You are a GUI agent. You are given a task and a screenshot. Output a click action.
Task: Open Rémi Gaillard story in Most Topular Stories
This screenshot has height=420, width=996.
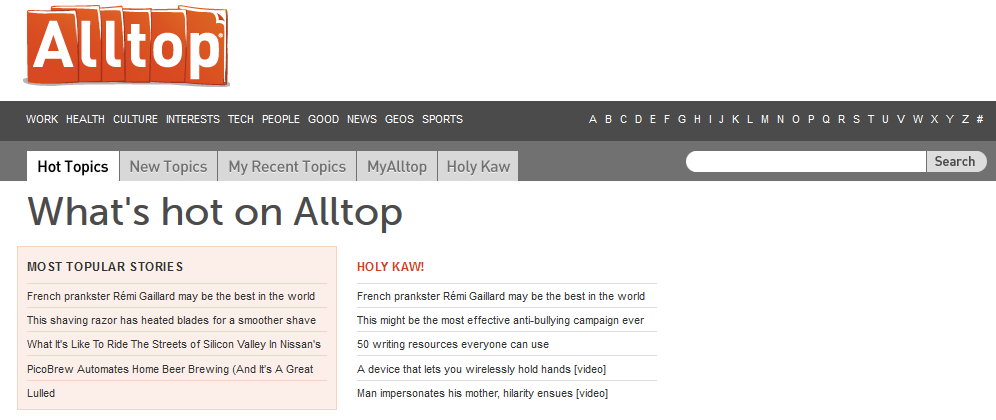[171, 296]
